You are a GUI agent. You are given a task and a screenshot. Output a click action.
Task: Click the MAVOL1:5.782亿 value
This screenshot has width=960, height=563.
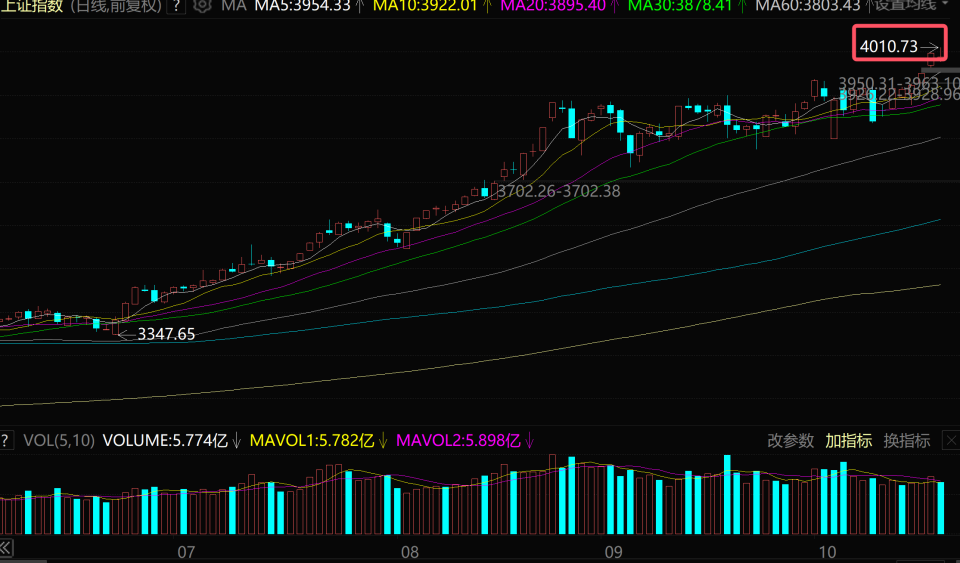coord(312,441)
